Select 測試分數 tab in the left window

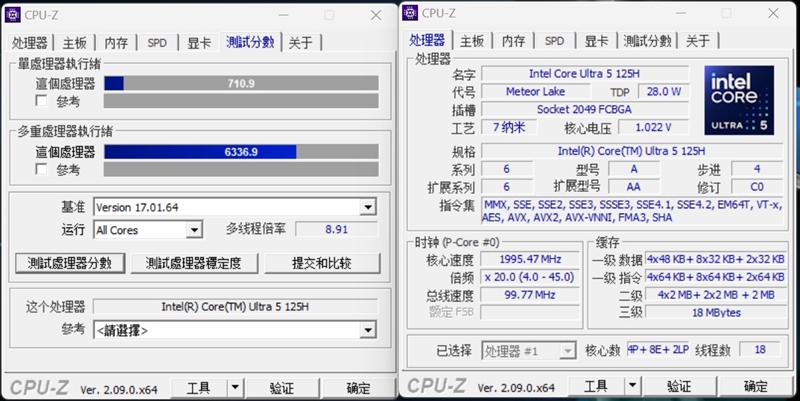coord(250,42)
